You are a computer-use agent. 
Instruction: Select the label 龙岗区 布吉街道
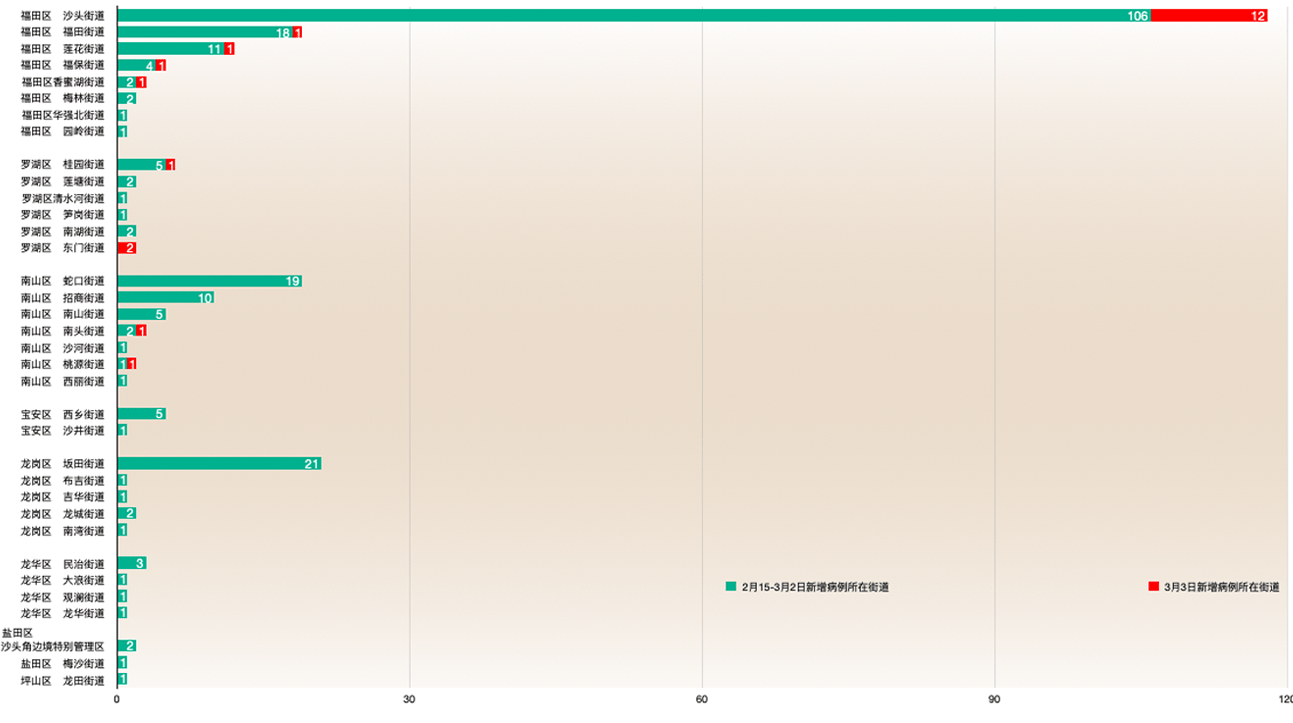coord(62,481)
